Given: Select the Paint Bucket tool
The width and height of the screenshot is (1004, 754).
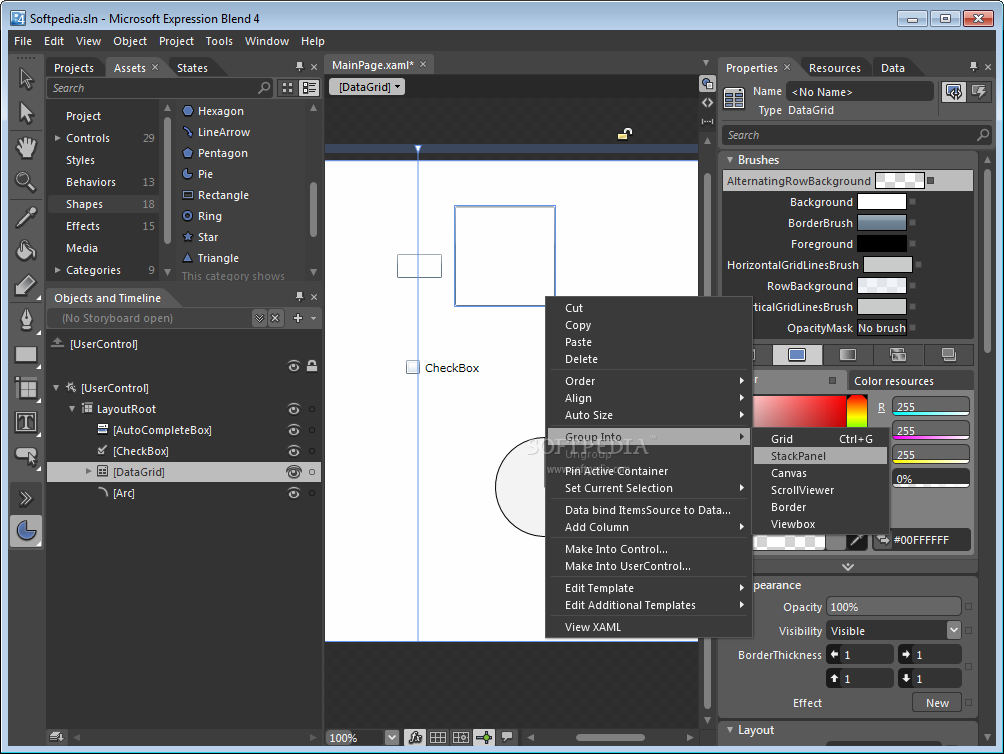Looking at the screenshot, I should (x=26, y=250).
